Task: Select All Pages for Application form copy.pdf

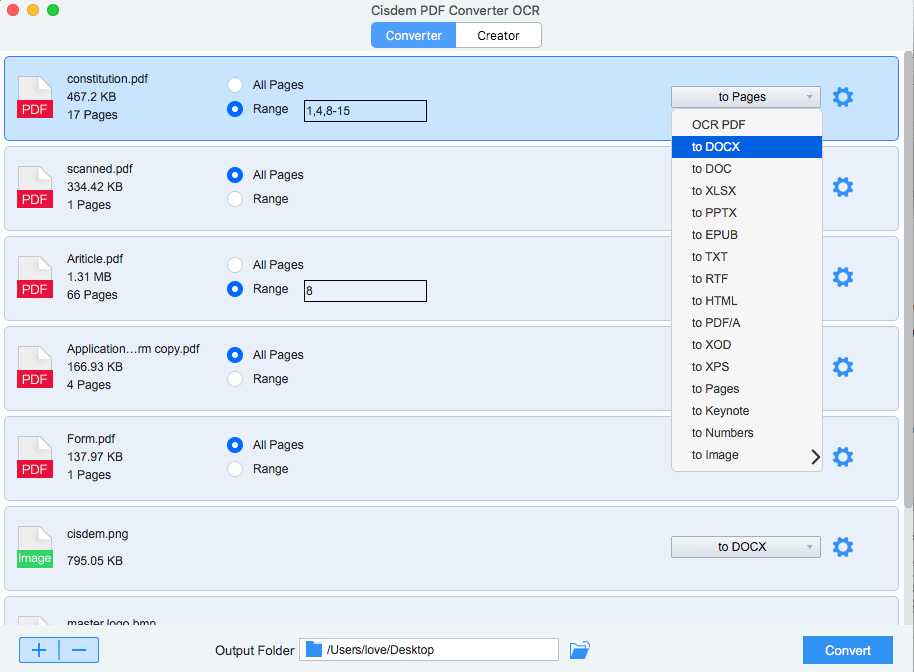Action: coord(235,355)
